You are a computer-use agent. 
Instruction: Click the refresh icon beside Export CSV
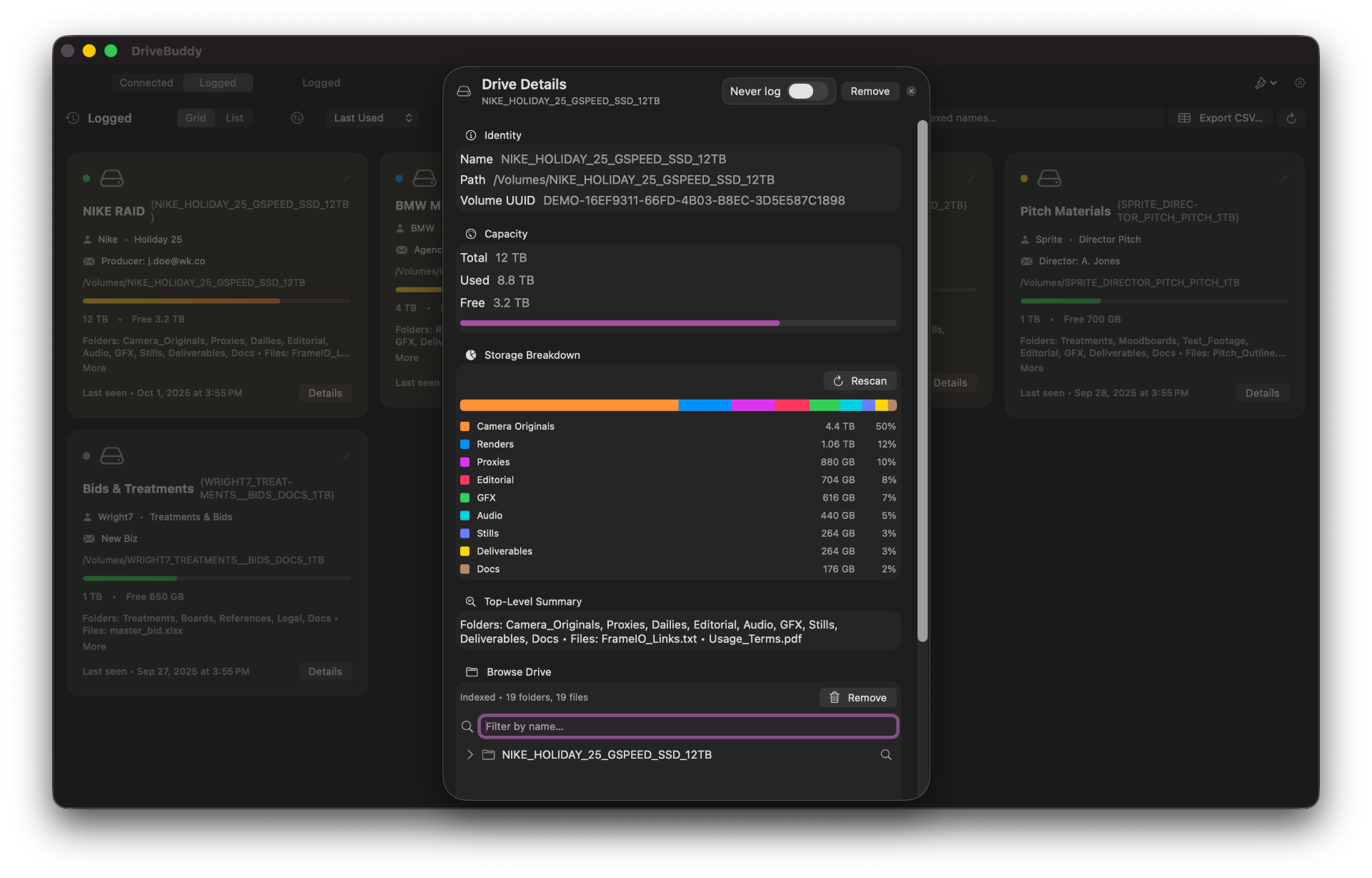(x=1291, y=118)
